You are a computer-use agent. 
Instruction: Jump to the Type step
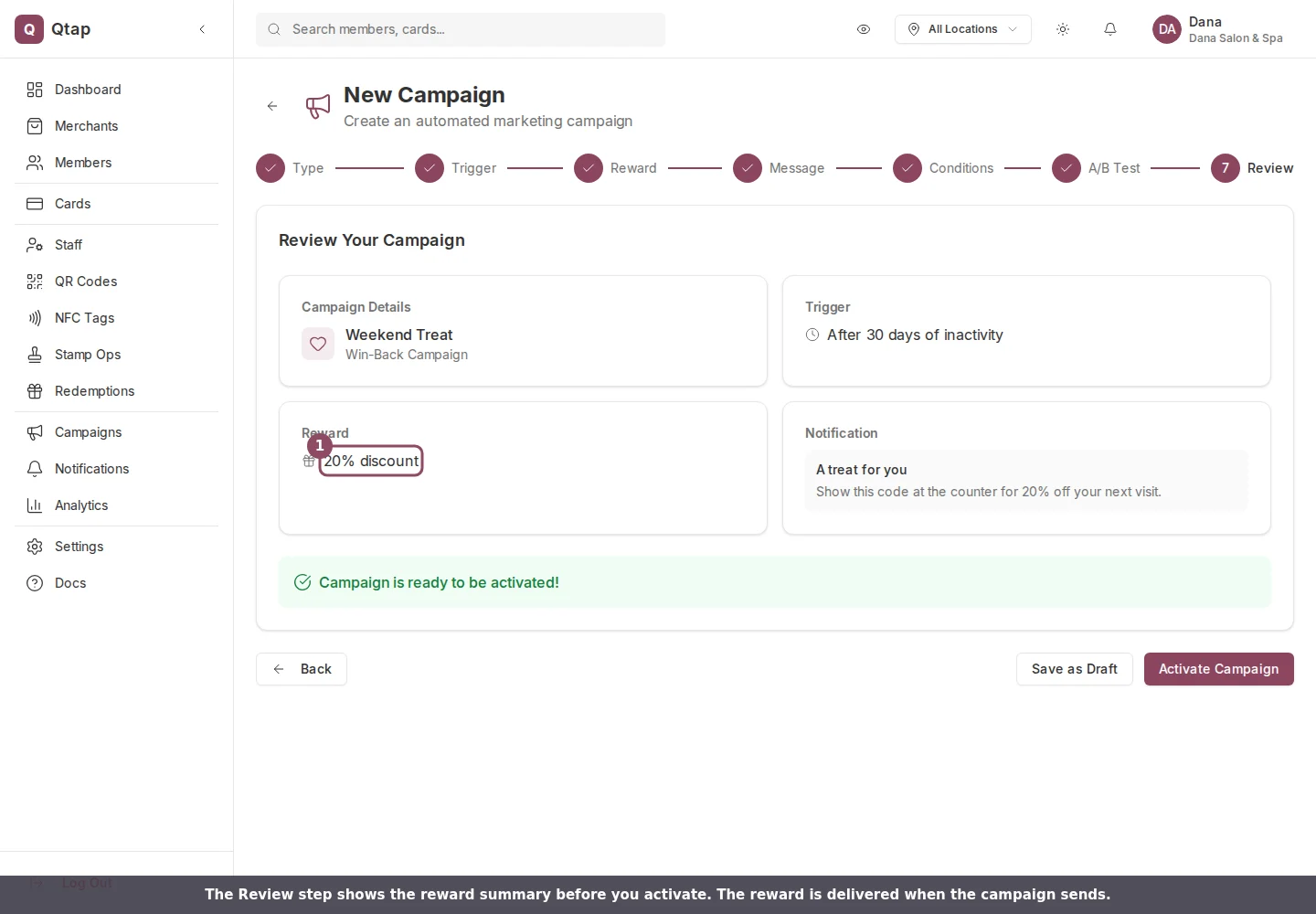pyautogui.click(x=290, y=168)
